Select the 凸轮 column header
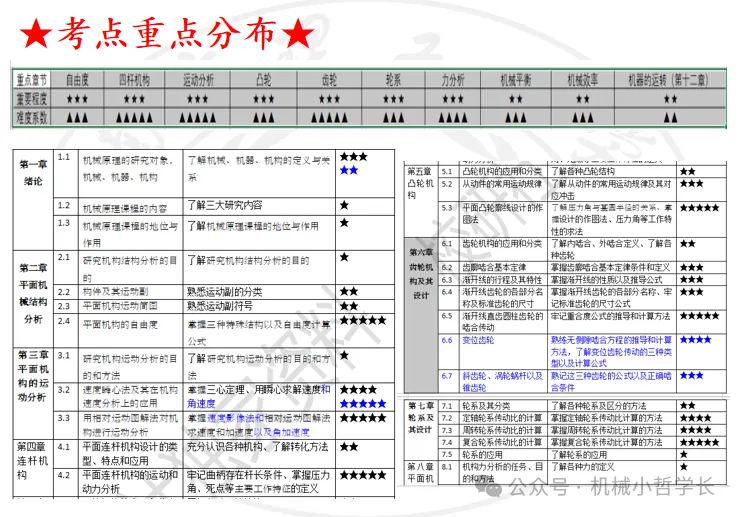 263,80
